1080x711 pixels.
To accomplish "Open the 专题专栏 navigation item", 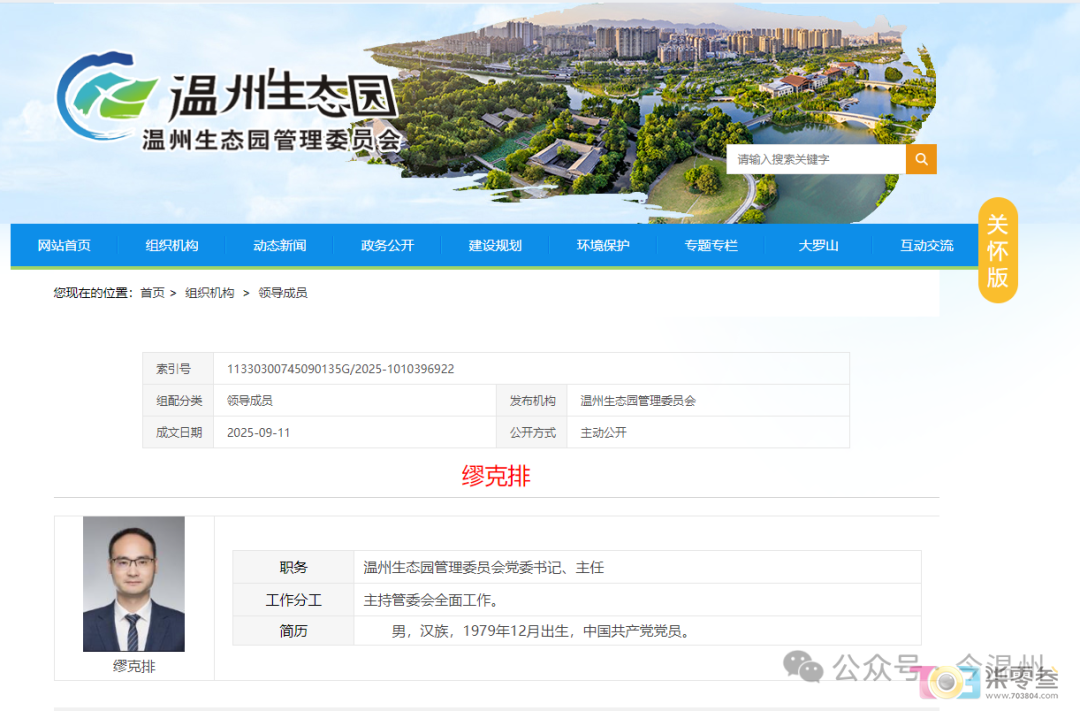I will coord(711,245).
